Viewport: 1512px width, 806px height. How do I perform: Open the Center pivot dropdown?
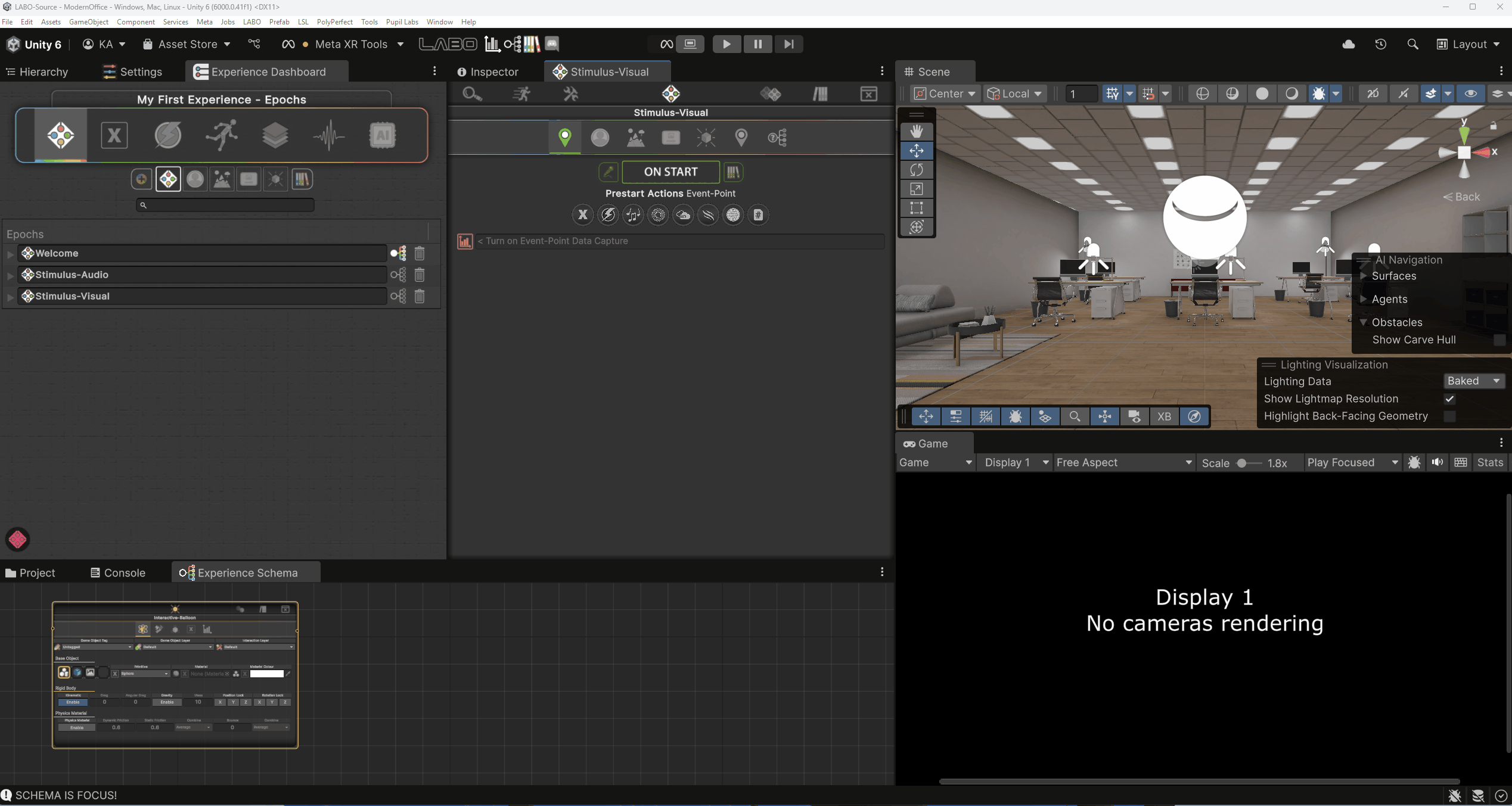[x=945, y=94]
